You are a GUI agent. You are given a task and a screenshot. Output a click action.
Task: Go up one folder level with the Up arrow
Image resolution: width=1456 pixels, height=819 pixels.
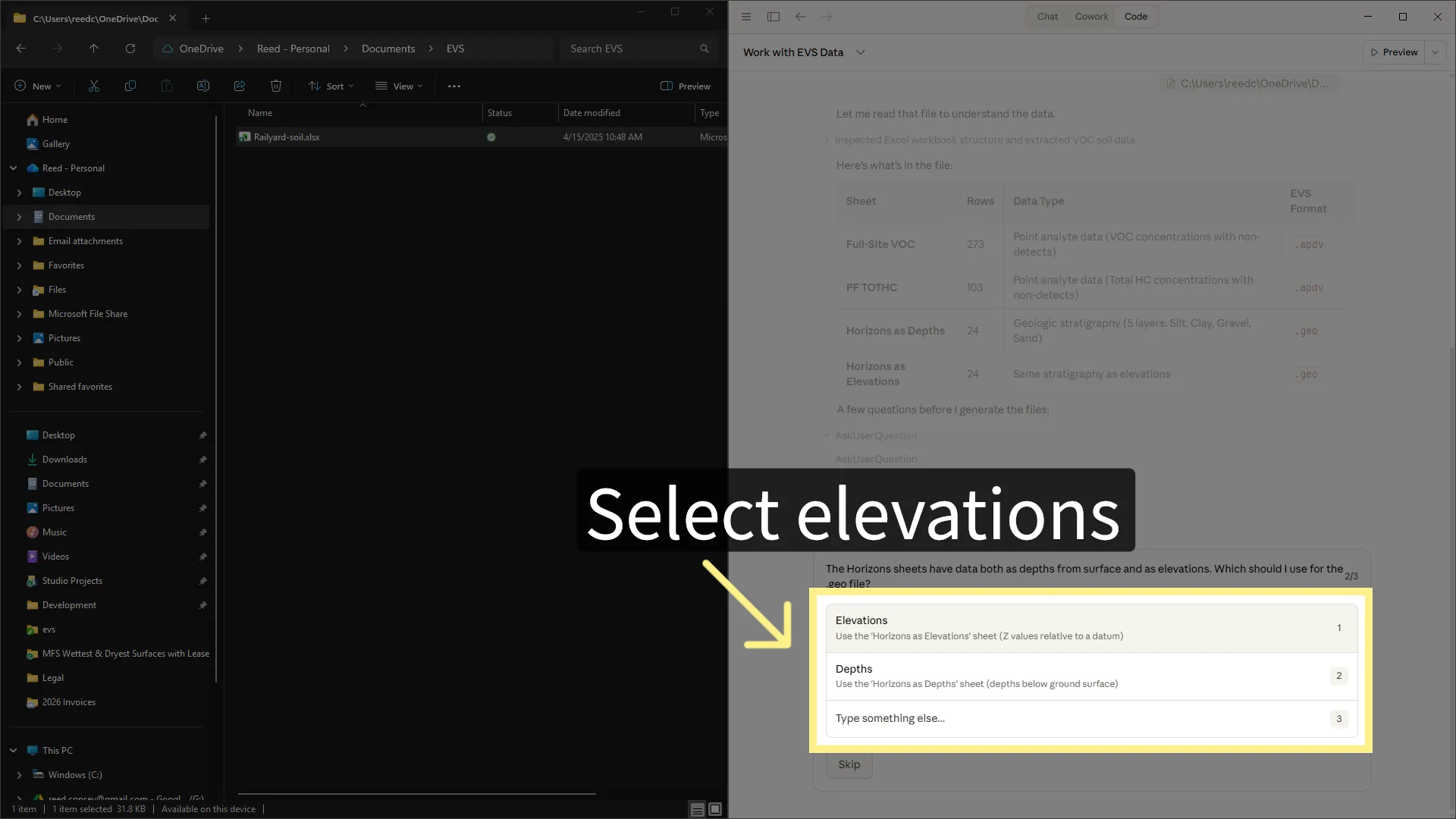pos(94,49)
